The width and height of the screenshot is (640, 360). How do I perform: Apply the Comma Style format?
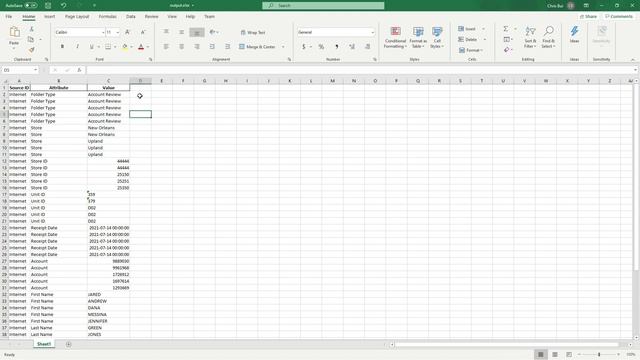[x=337, y=47]
